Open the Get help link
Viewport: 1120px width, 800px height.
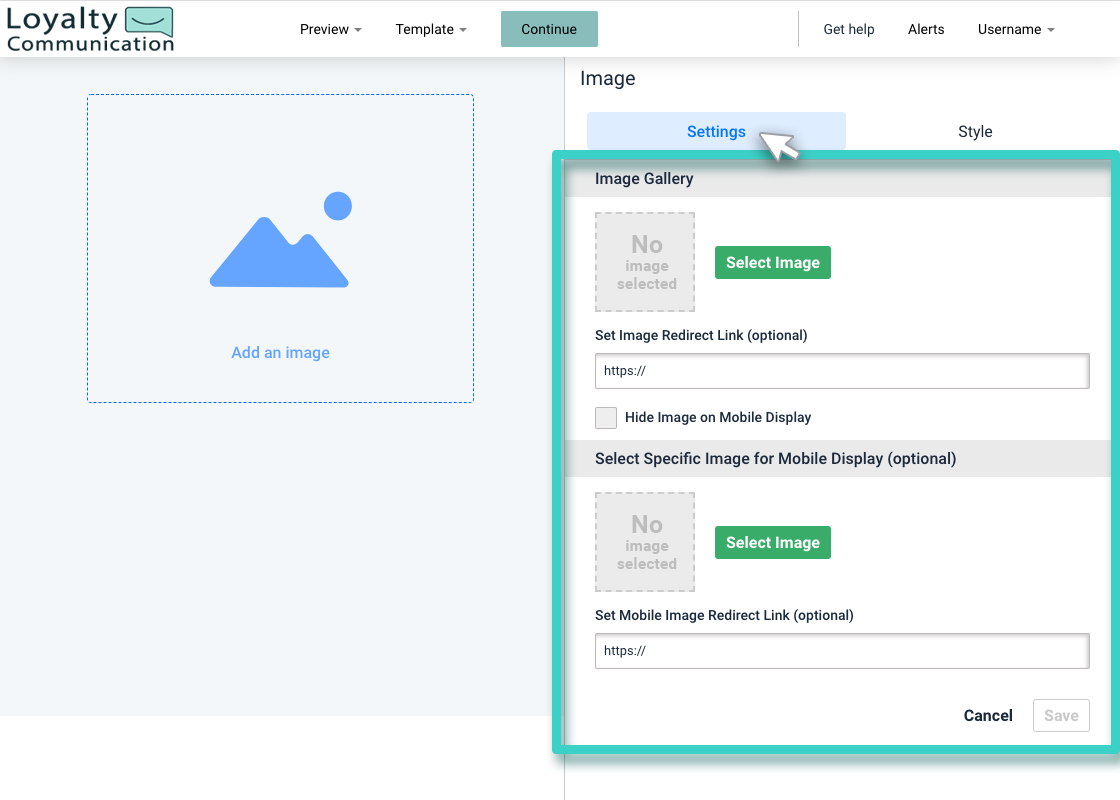point(848,29)
